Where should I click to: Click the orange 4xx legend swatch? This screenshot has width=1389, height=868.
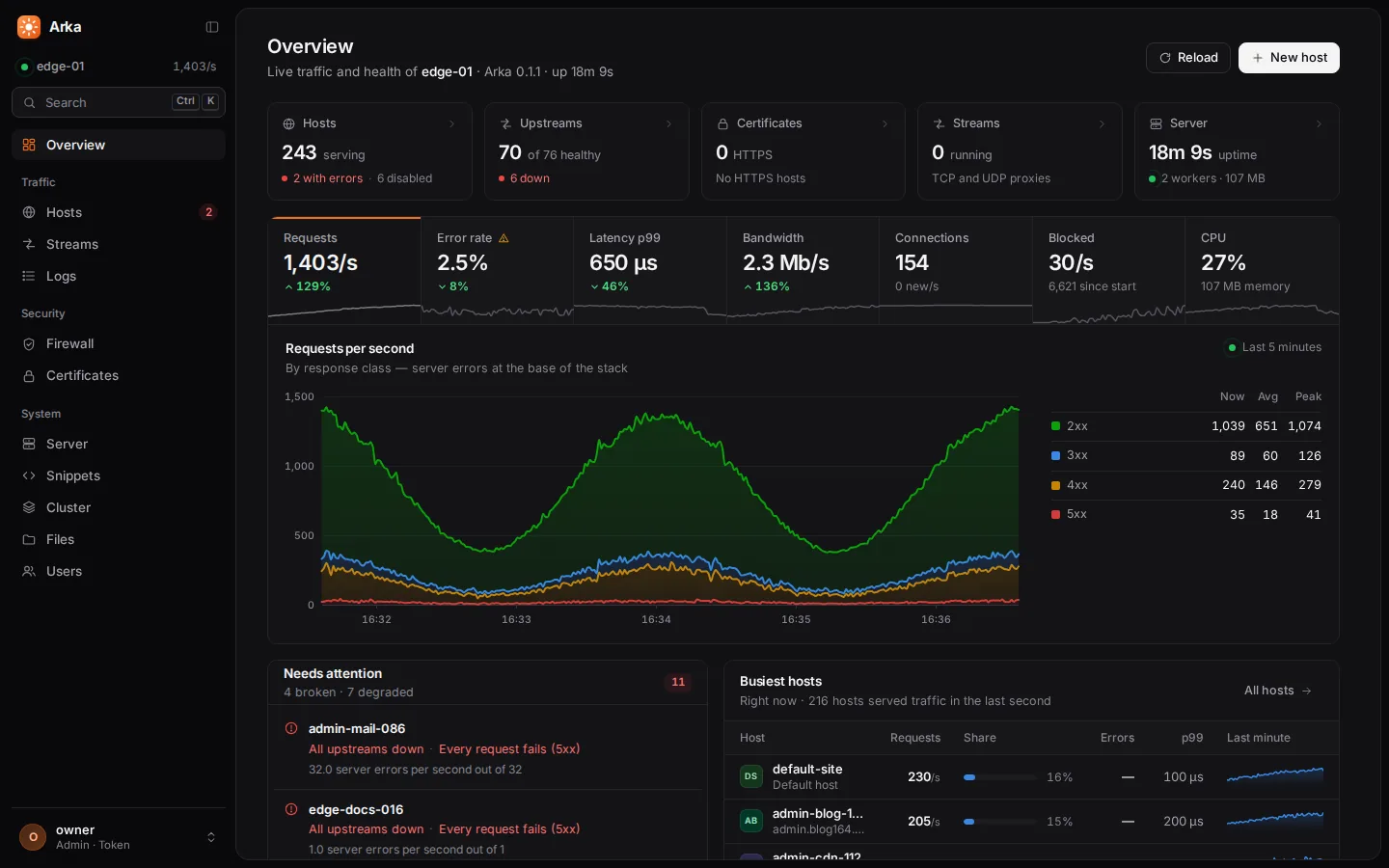[x=1055, y=485]
